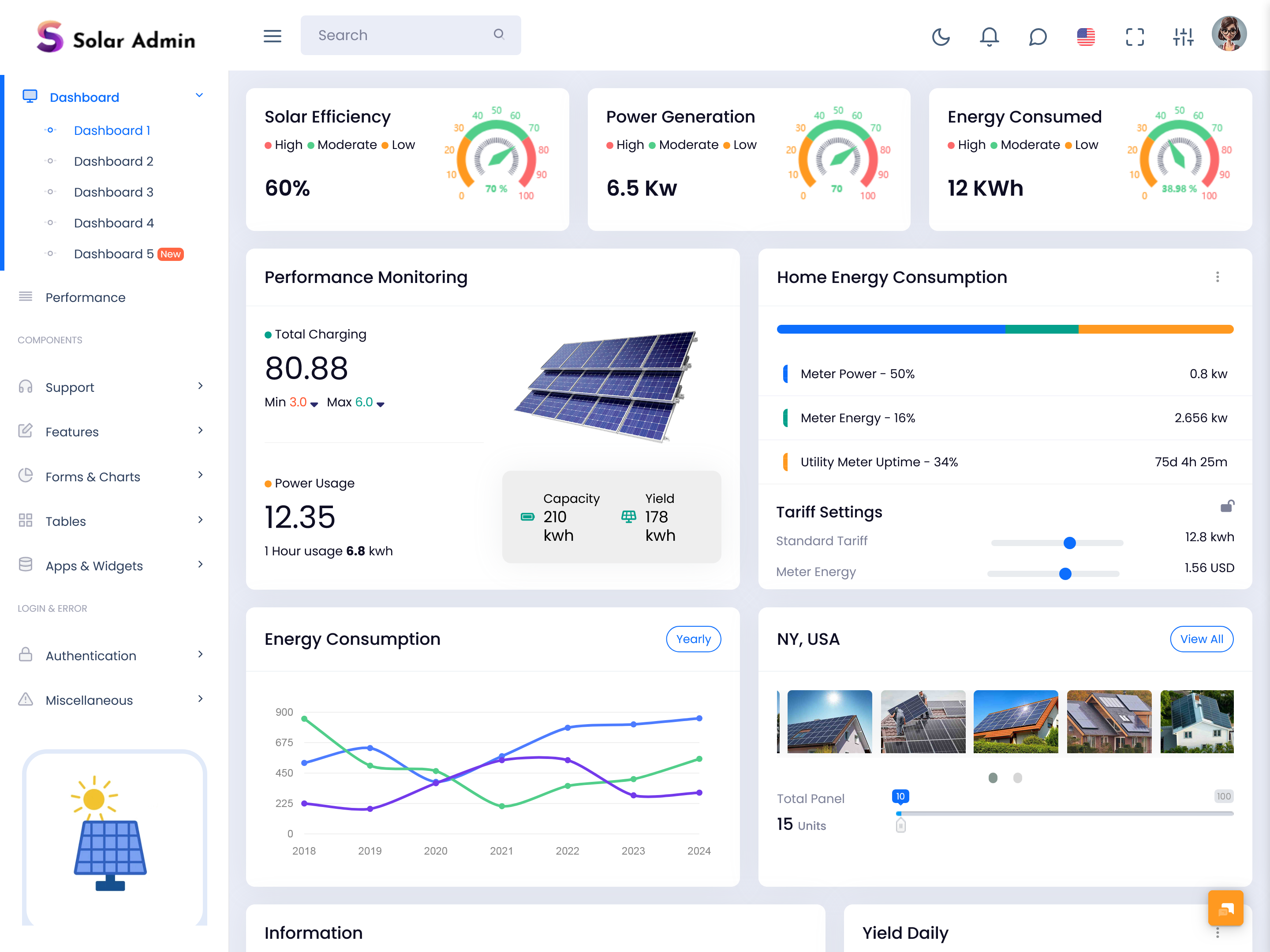Open the orange roof solar house thumbnail
This screenshot has width=1270, height=952.
point(1016,721)
